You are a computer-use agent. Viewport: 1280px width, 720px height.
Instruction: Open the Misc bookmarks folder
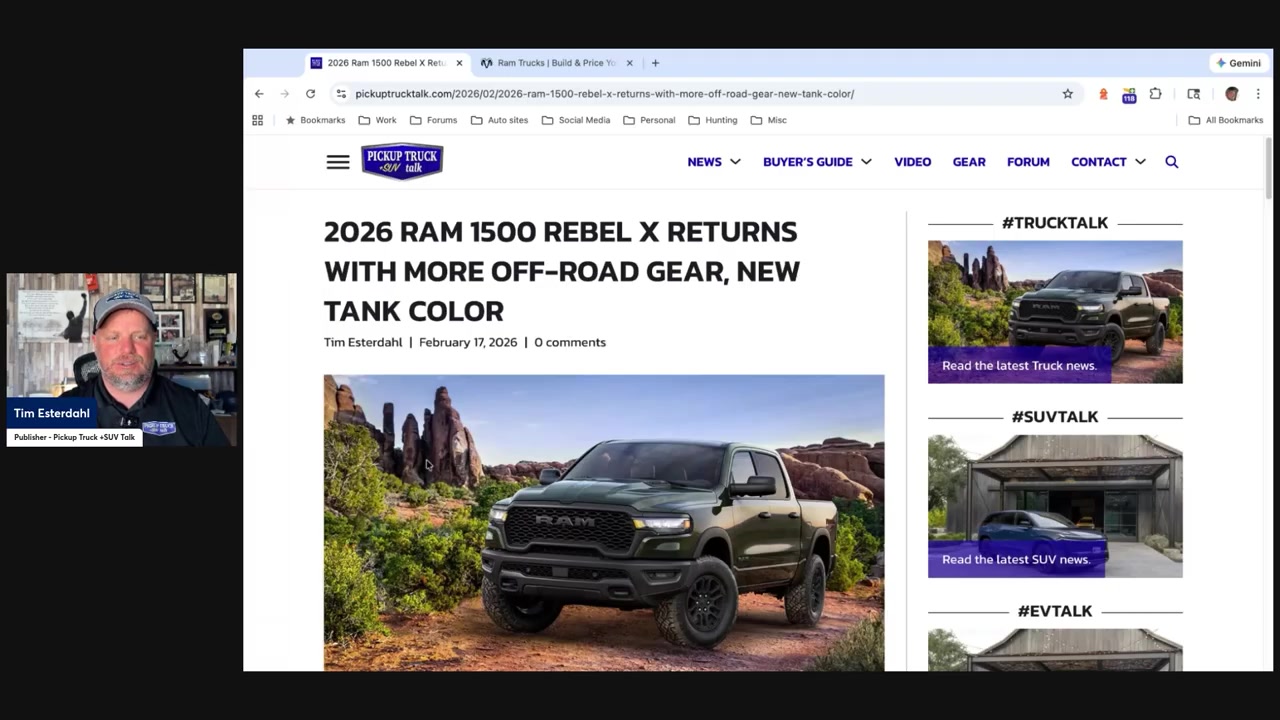click(x=768, y=120)
